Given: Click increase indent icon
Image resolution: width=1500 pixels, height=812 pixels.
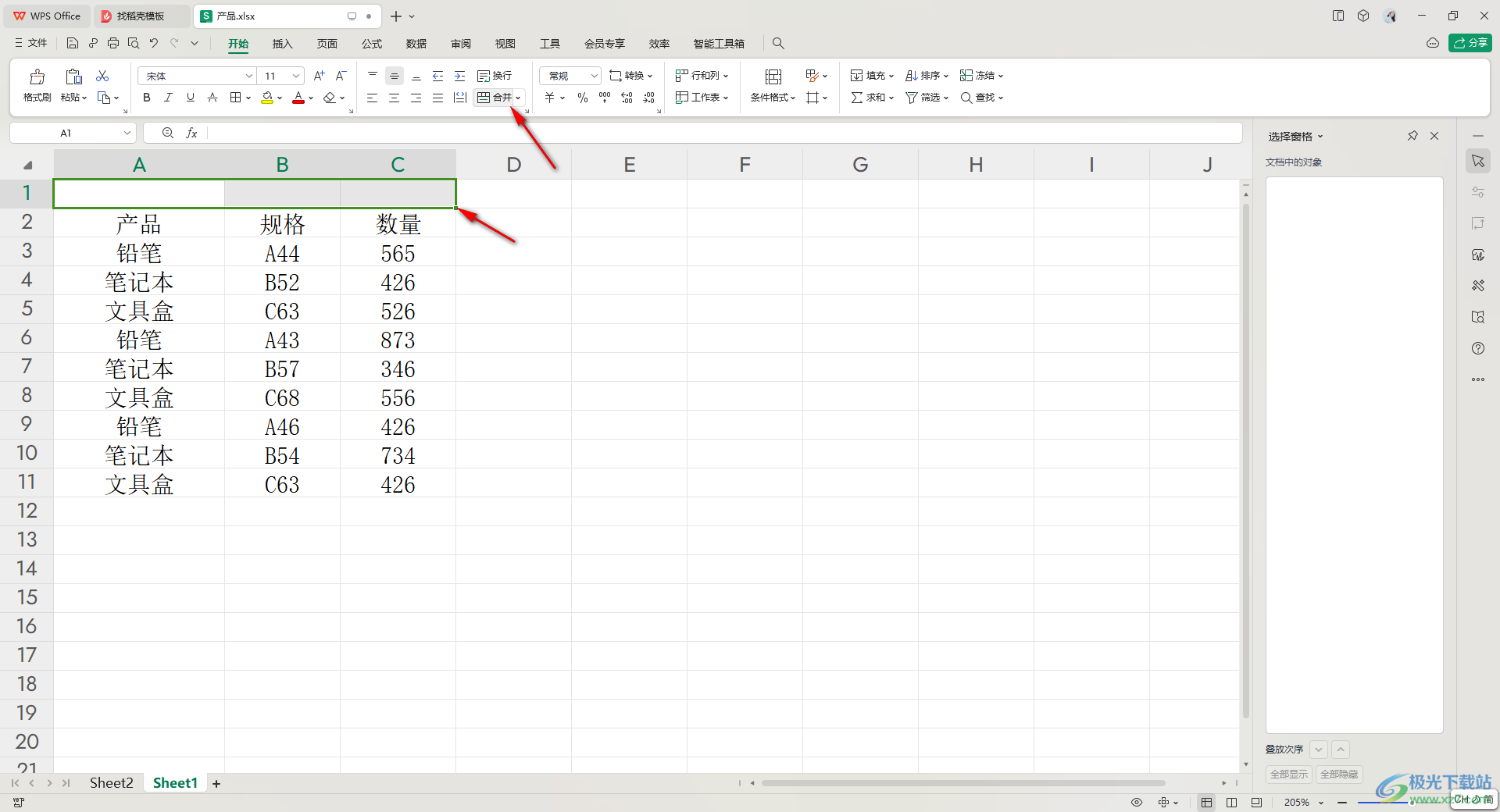Looking at the screenshot, I should click(460, 76).
